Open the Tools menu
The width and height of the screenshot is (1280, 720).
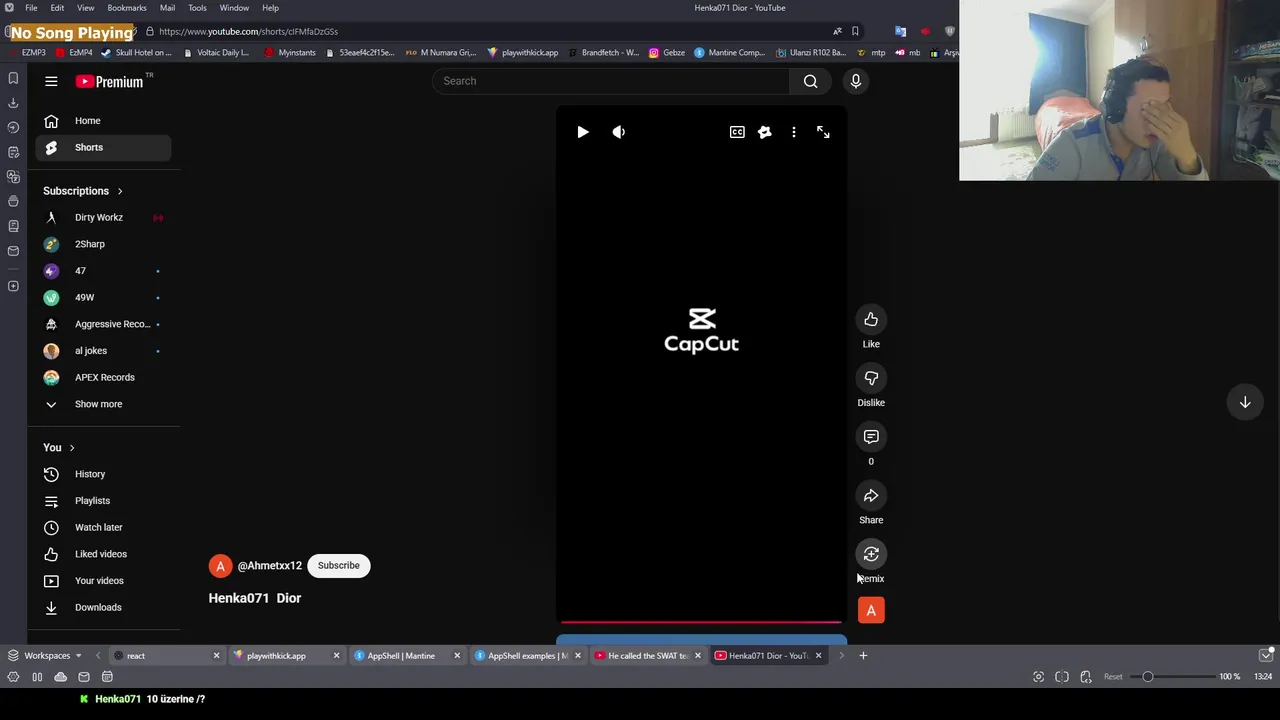tap(197, 8)
